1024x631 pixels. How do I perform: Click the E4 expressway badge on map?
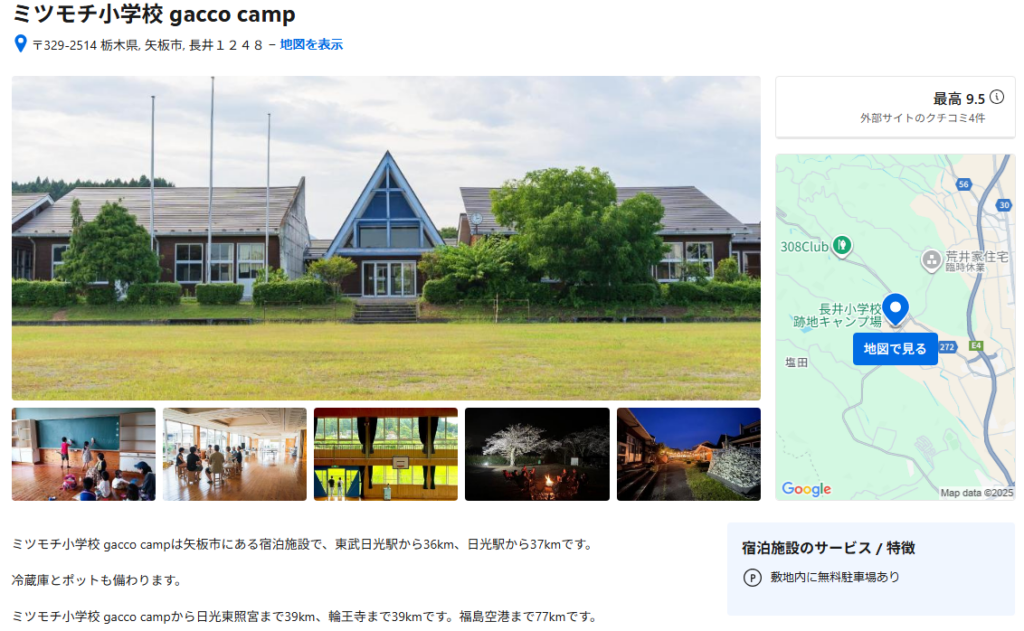pos(976,346)
